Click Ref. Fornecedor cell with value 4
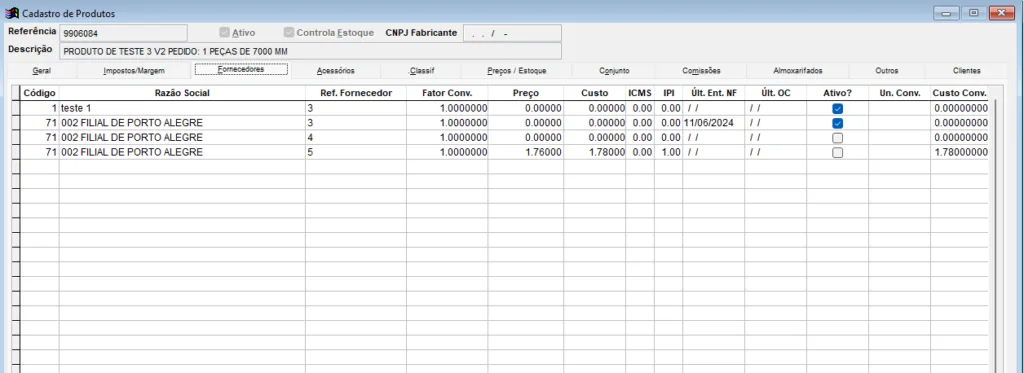 (x=356, y=137)
